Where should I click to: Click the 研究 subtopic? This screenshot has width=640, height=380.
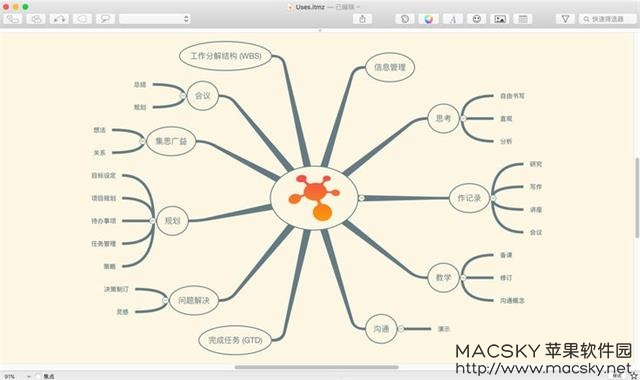coord(536,164)
